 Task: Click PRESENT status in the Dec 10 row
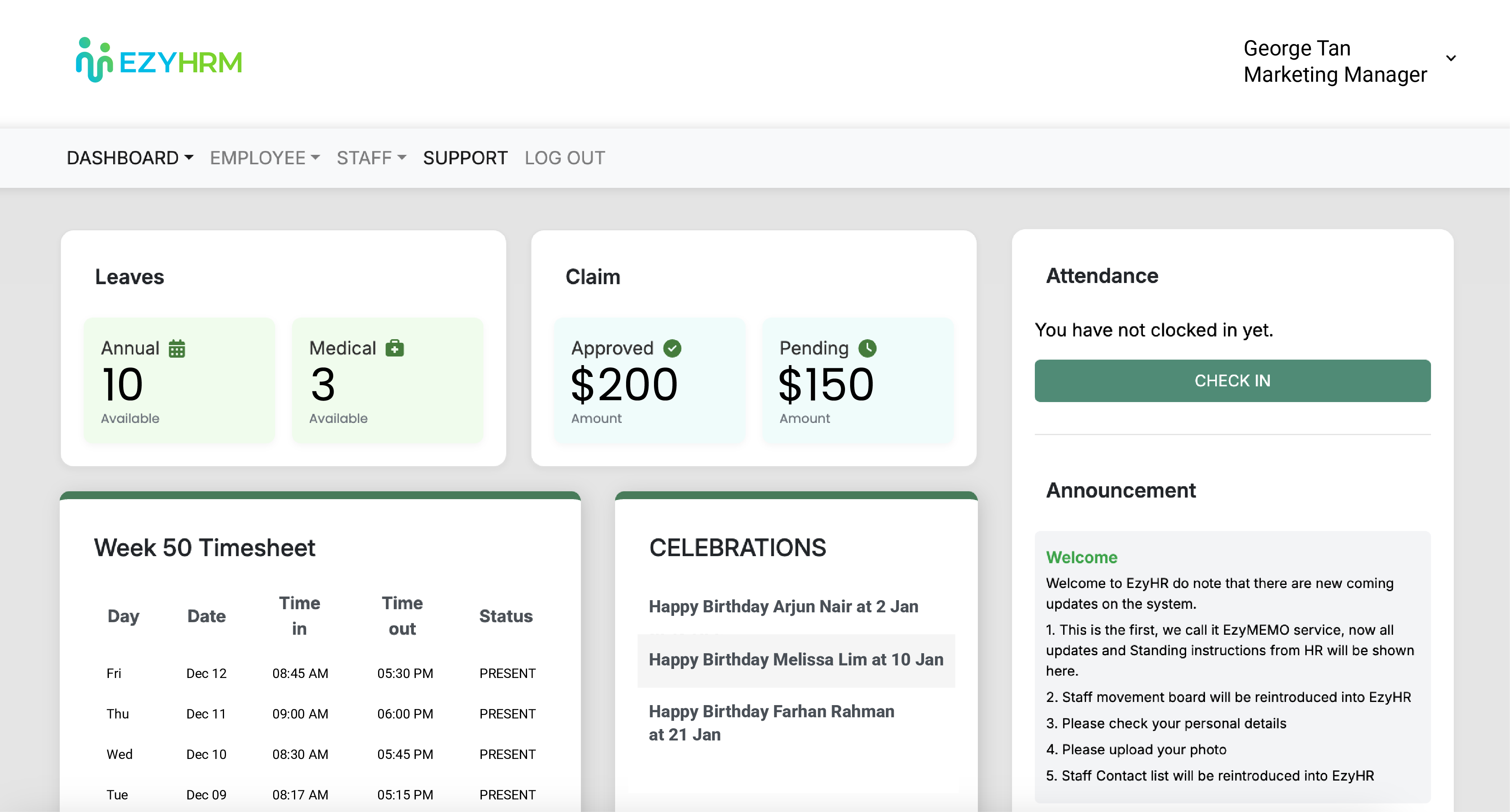point(508,755)
